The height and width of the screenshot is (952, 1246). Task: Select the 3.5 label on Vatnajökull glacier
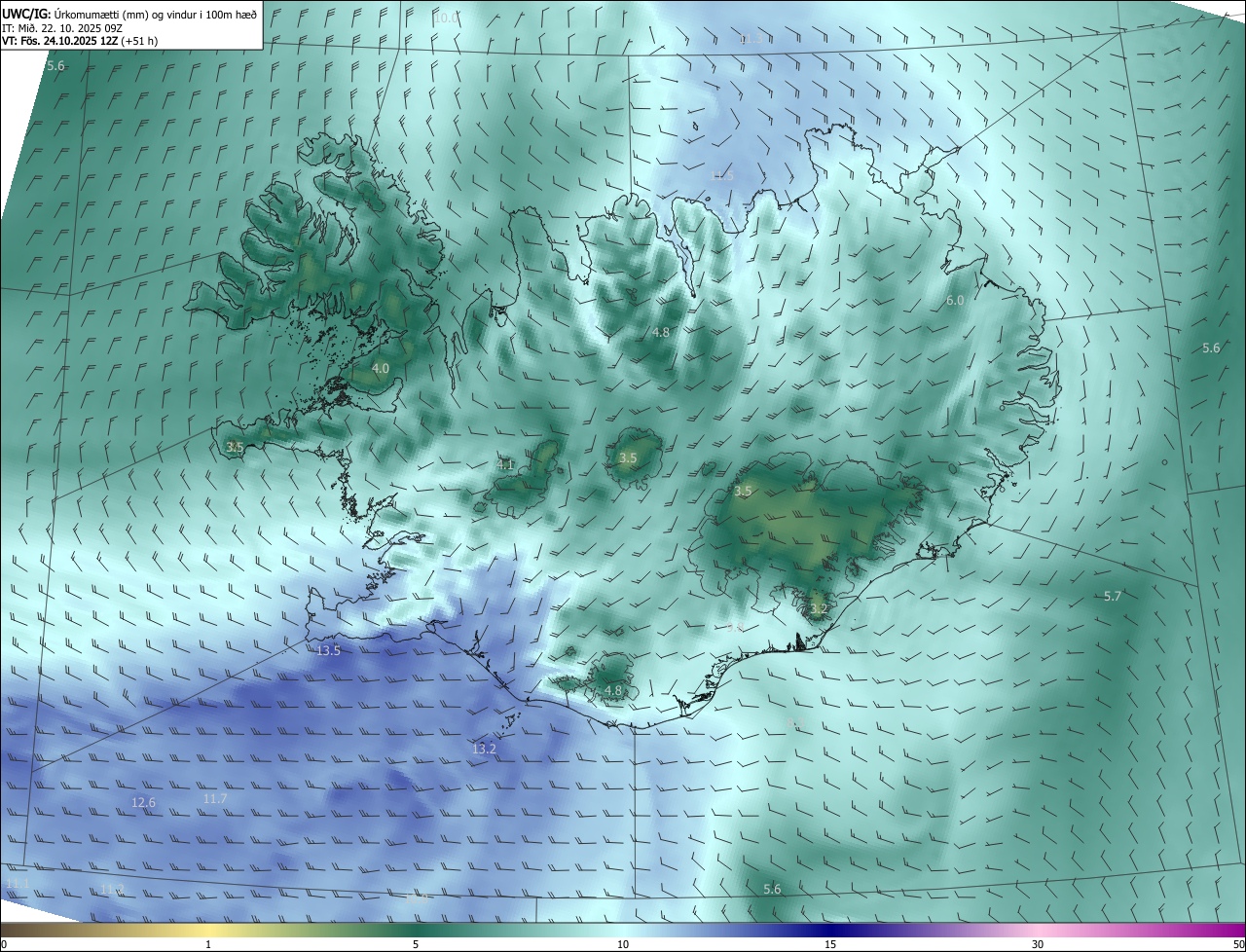click(743, 491)
